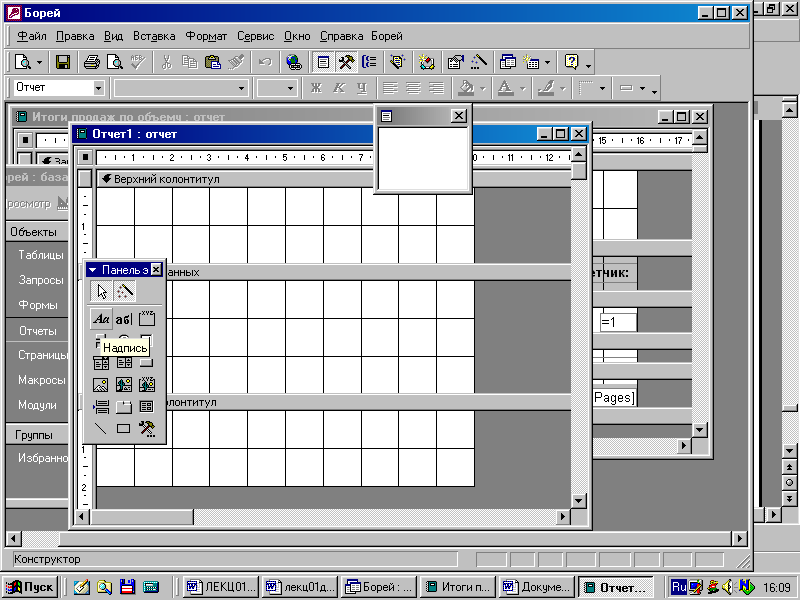Screen dimensions: 800x600
Task: Select the Tab Control tool in the toolbox
Action: pos(124,407)
